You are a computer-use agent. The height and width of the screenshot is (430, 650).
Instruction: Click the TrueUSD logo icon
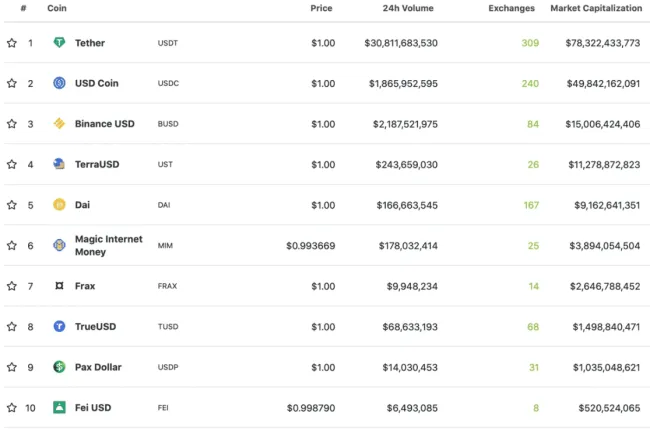click(x=59, y=326)
